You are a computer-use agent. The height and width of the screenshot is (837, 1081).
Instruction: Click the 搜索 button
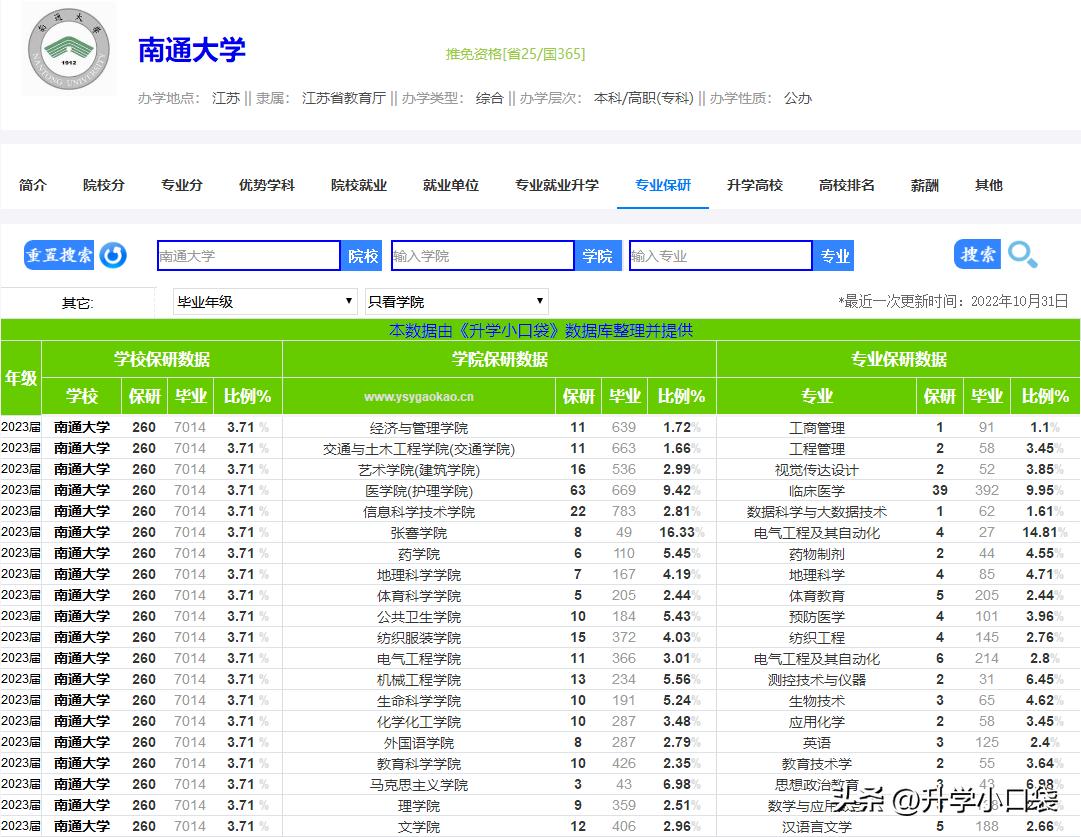975,254
